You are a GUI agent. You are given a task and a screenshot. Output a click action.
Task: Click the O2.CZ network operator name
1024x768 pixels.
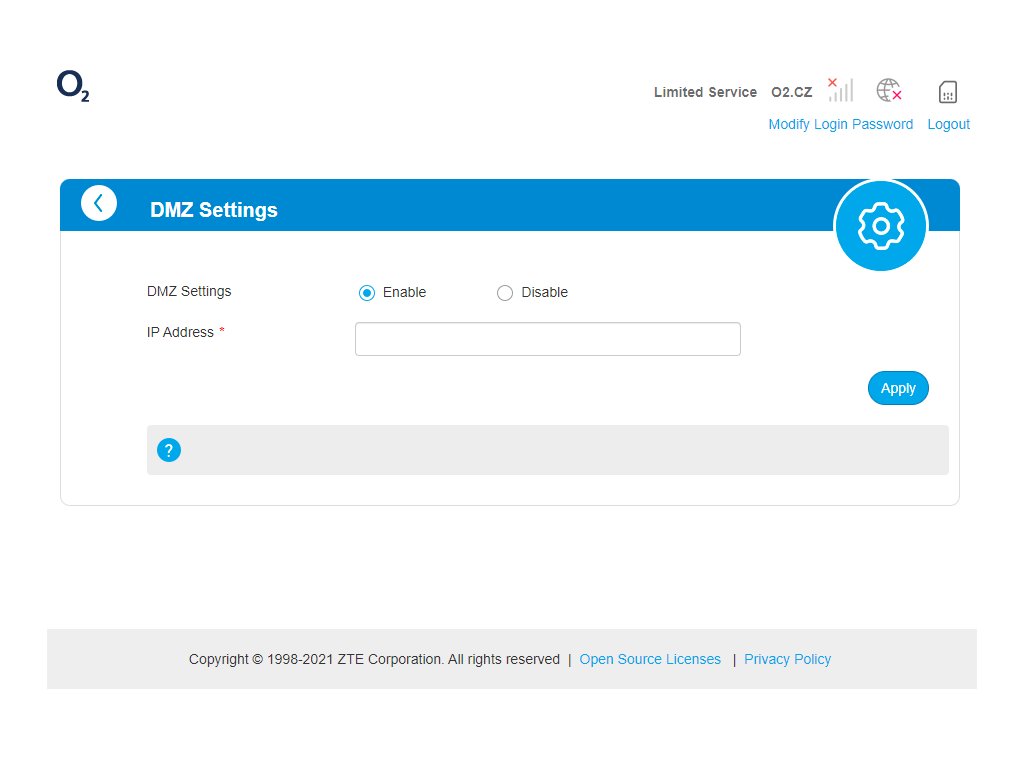(x=791, y=92)
